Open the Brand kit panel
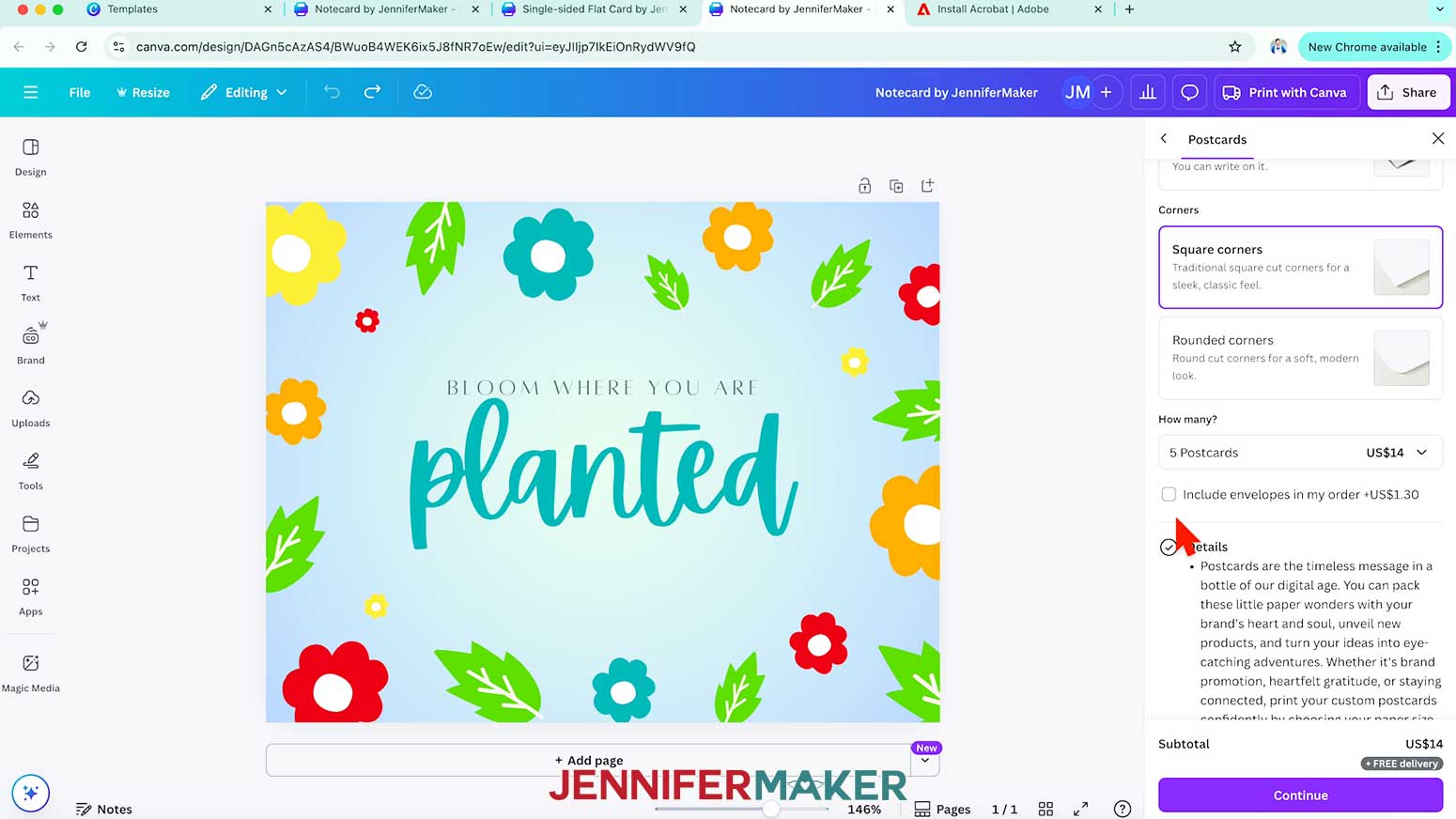The image size is (1456, 819). pyautogui.click(x=30, y=345)
